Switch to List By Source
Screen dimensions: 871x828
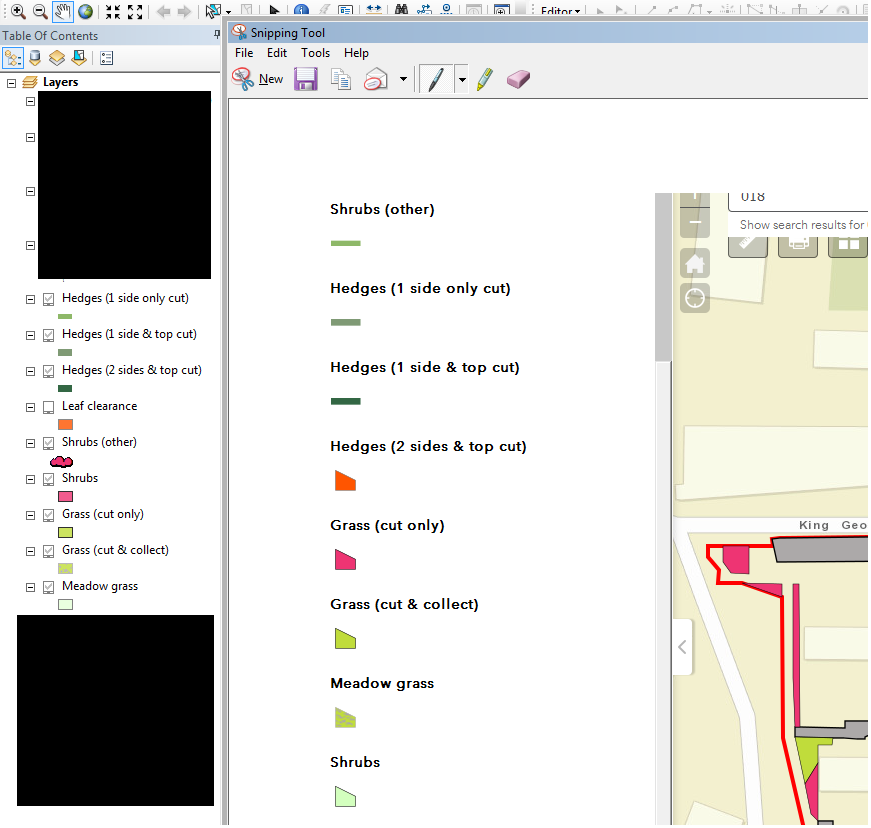[35, 58]
